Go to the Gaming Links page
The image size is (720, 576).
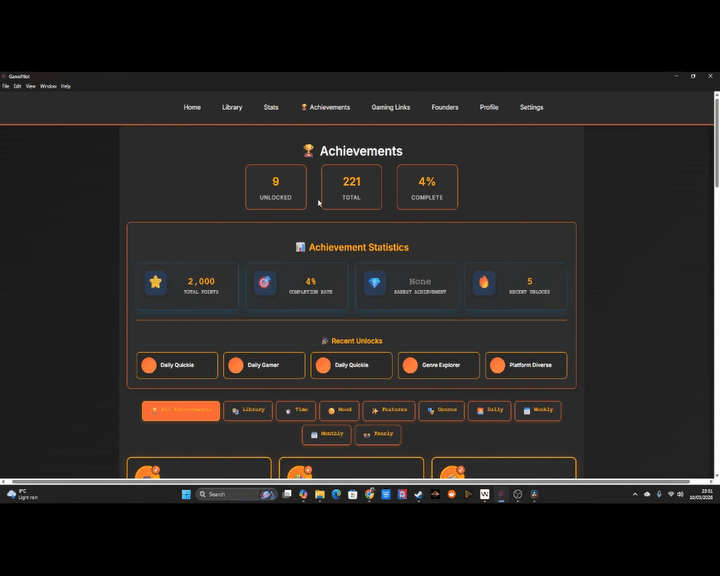tap(391, 108)
